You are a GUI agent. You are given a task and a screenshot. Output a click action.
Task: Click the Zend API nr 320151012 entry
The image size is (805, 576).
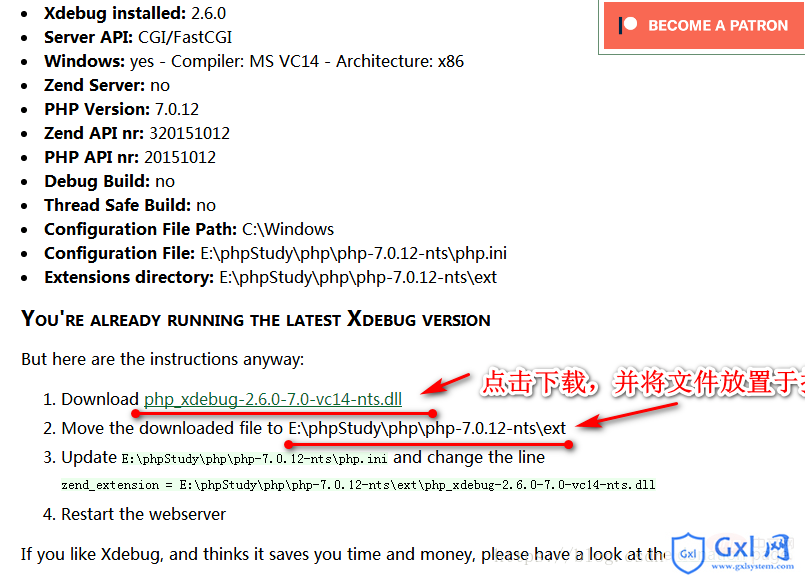(x=137, y=133)
